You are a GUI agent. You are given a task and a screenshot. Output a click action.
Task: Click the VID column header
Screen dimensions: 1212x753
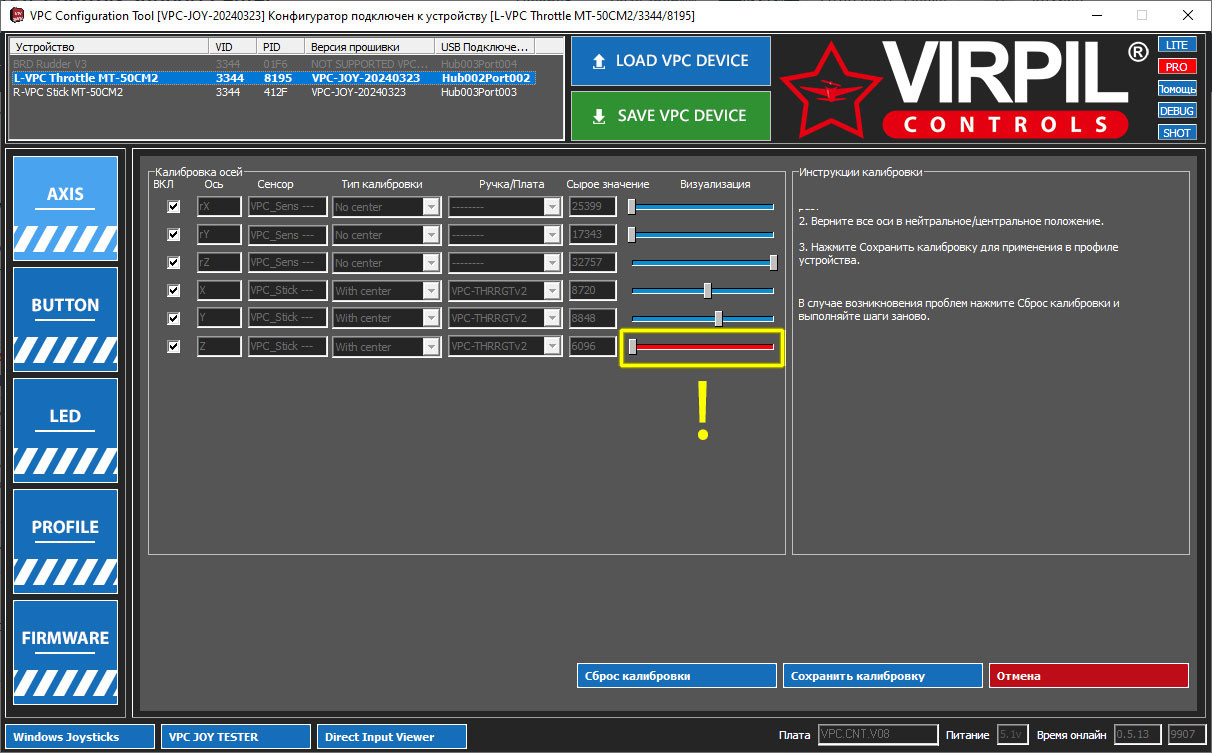234,47
